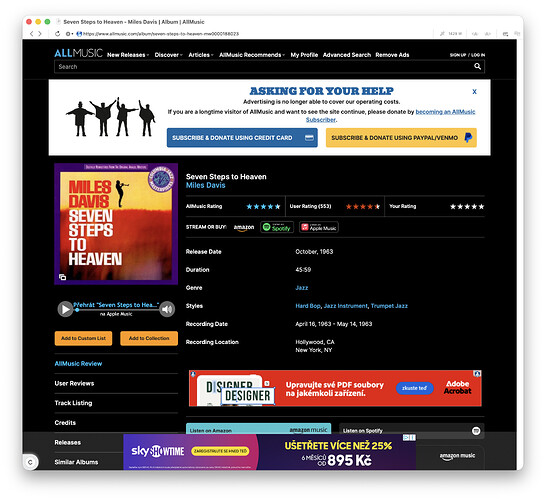Image resolution: width=546 pixels, height=500 pixels.
Task: Go back with the browser back arrow
Action: (31, 34)
